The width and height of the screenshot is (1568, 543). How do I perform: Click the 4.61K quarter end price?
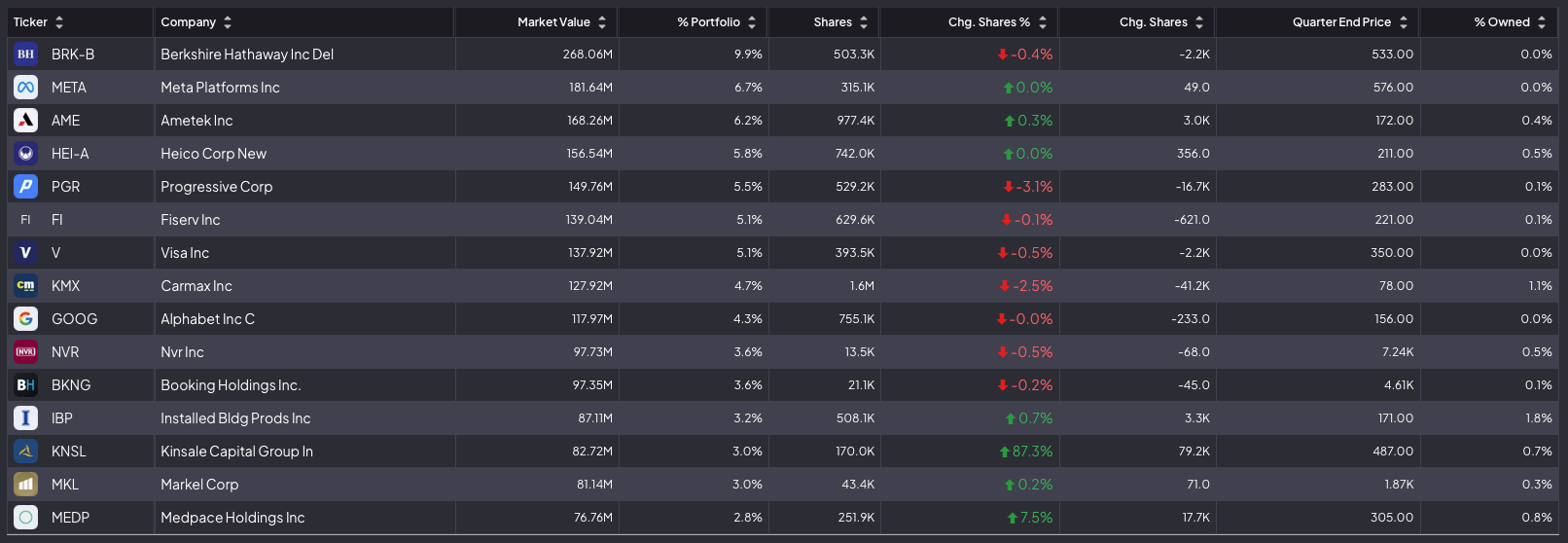[1399, 385]
